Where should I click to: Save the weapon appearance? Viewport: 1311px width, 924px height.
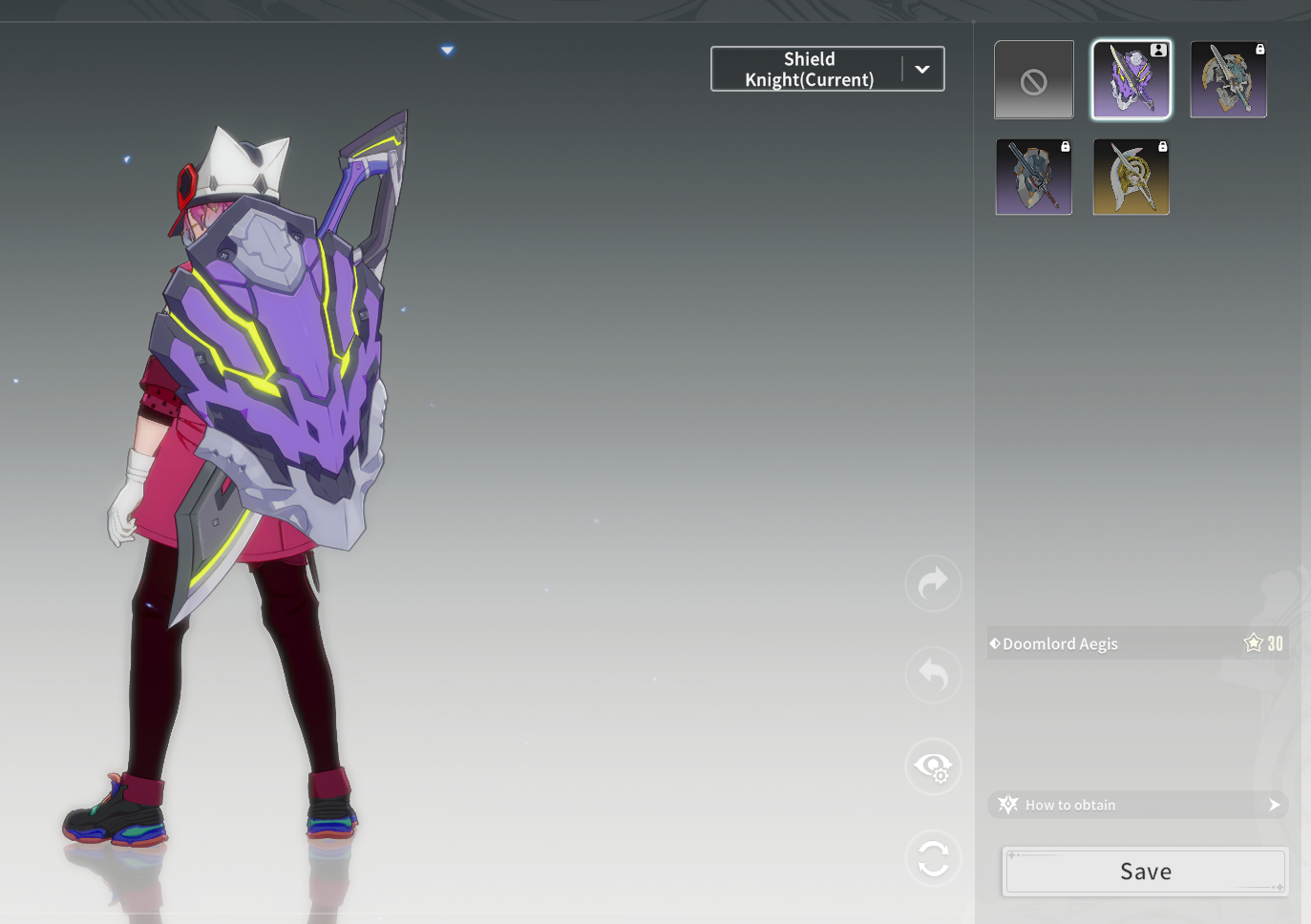pyautogui.click(x=1146, y=871)
